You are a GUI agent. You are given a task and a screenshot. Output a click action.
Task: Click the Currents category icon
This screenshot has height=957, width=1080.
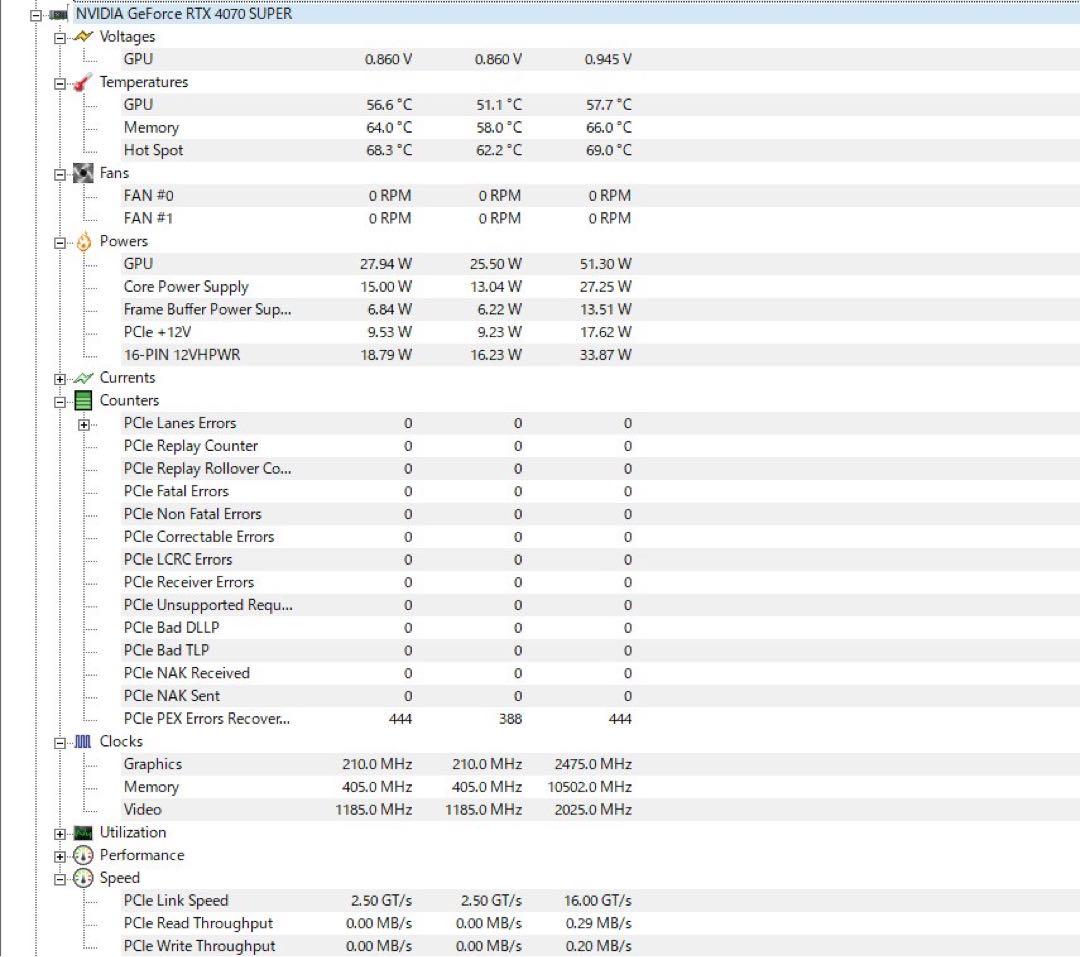click(x=84, y=378)
